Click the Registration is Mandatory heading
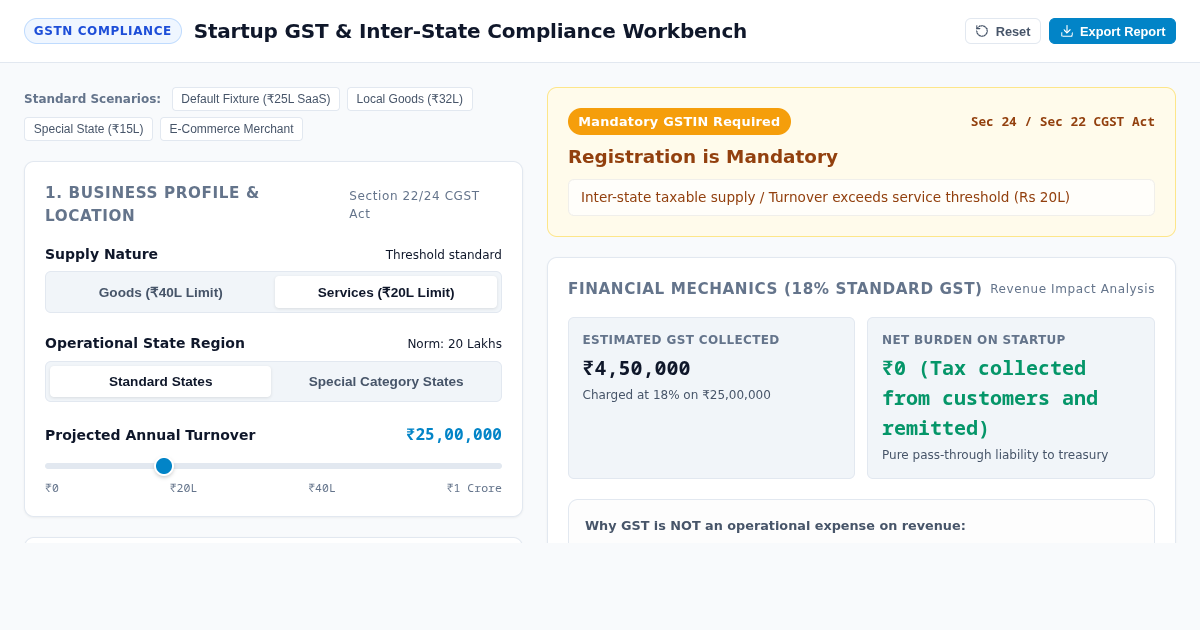Image resolution: width=1200 pixels, height=630 pixels. (703, 157)
